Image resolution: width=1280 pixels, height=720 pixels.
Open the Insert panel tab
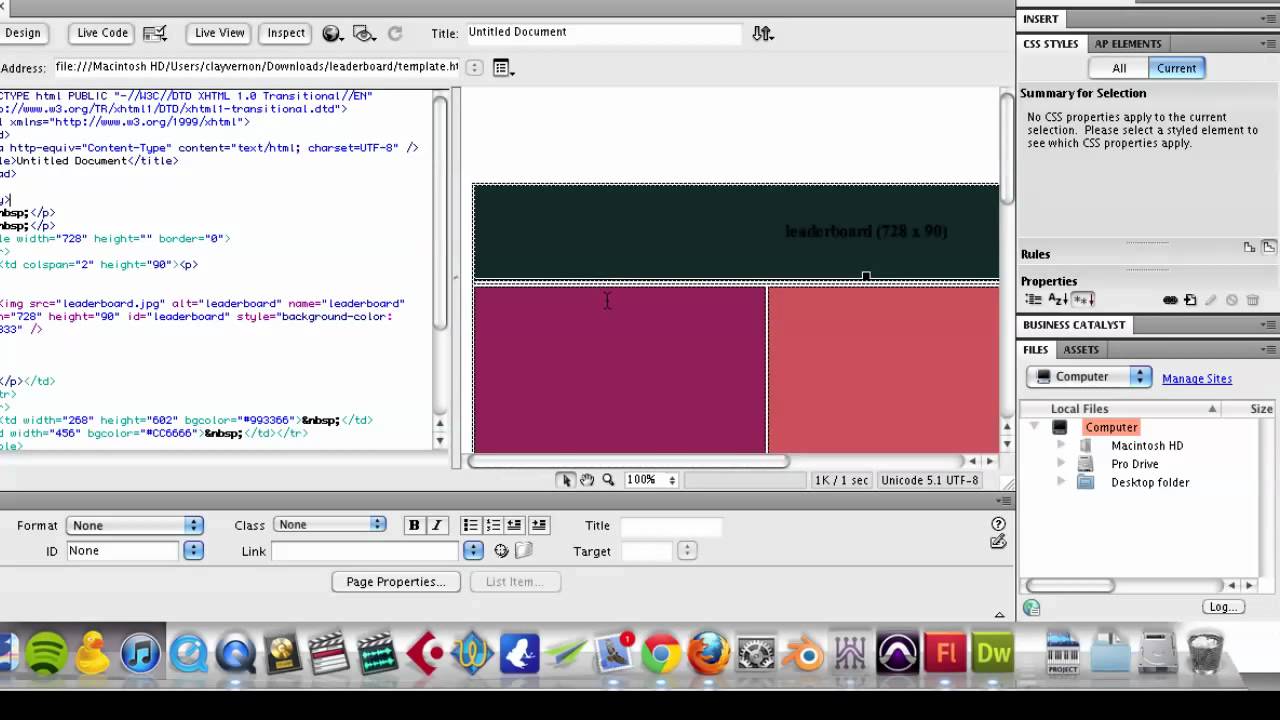click(x=1040, y=19)
